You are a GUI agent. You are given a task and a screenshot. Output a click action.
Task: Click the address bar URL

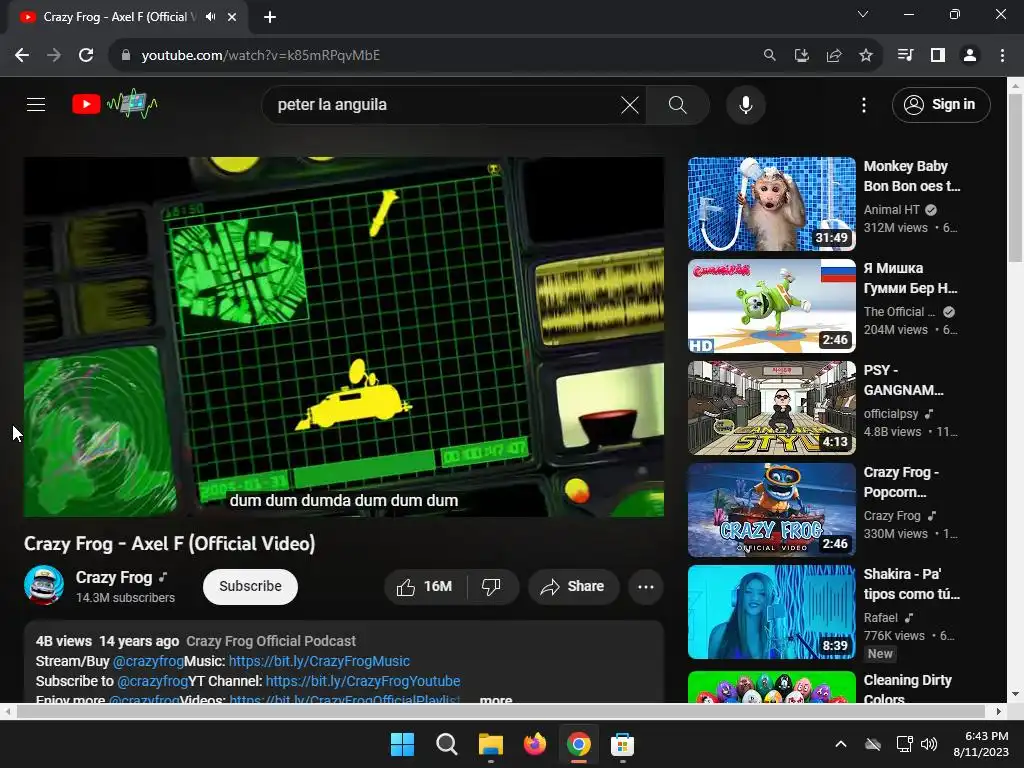(261, 56)
